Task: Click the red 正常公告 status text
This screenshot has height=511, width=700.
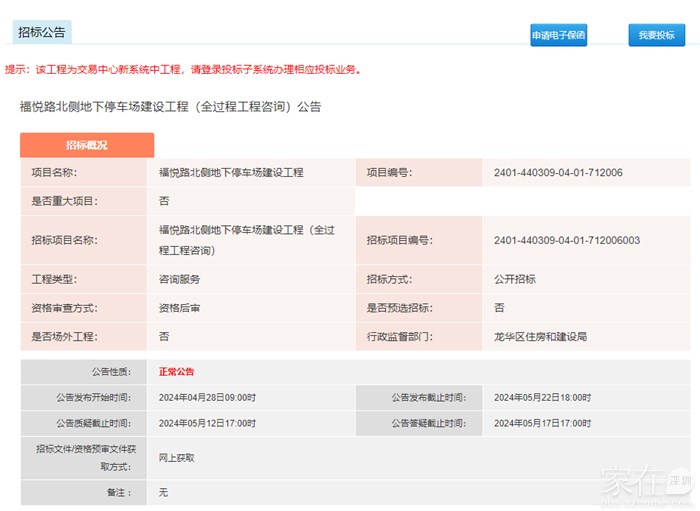Action: point(176,372)
